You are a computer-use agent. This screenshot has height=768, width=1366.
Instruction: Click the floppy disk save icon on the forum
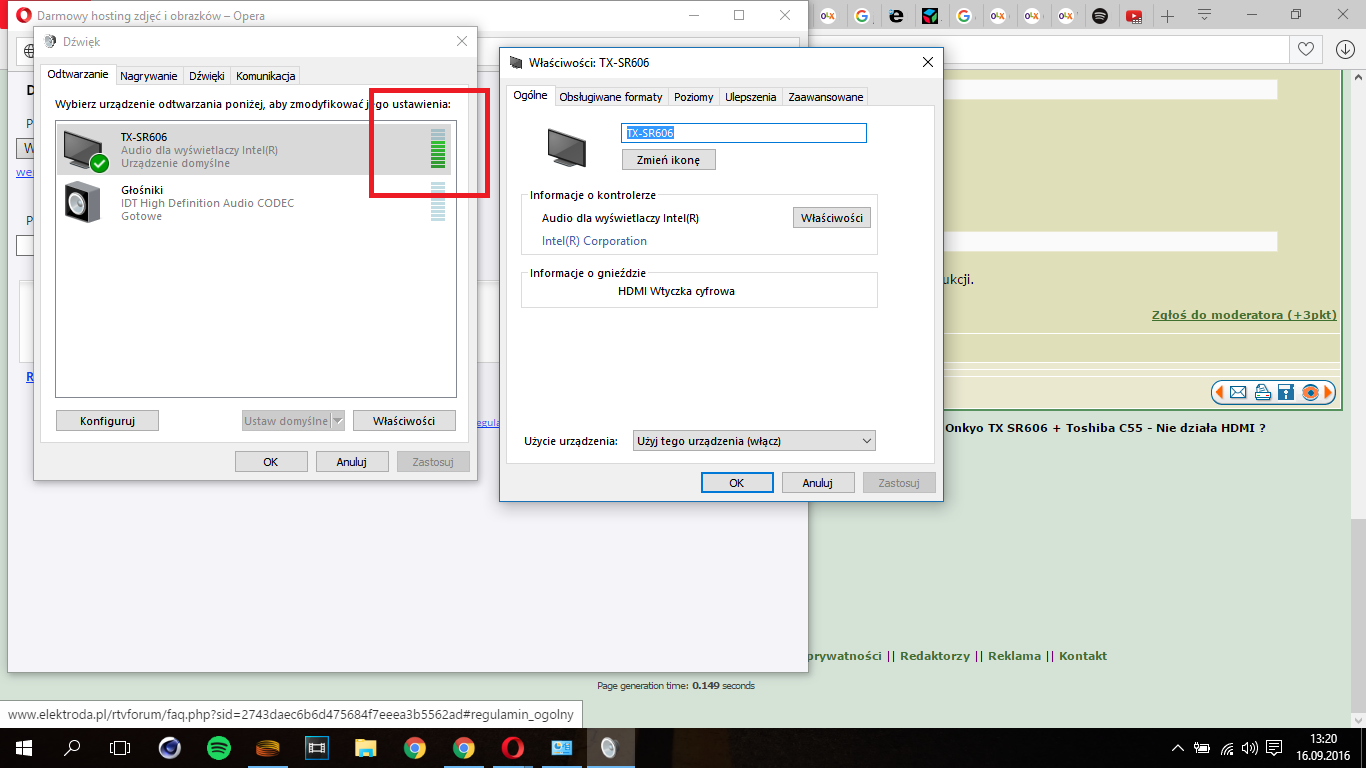tap(1286, 392)
